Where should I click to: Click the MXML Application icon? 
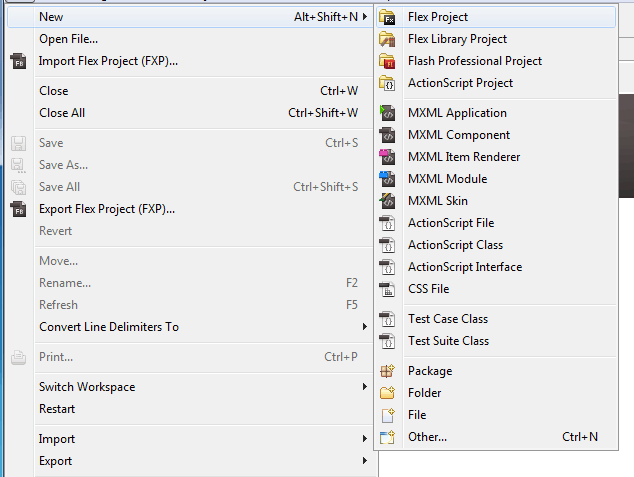(387, 113)
